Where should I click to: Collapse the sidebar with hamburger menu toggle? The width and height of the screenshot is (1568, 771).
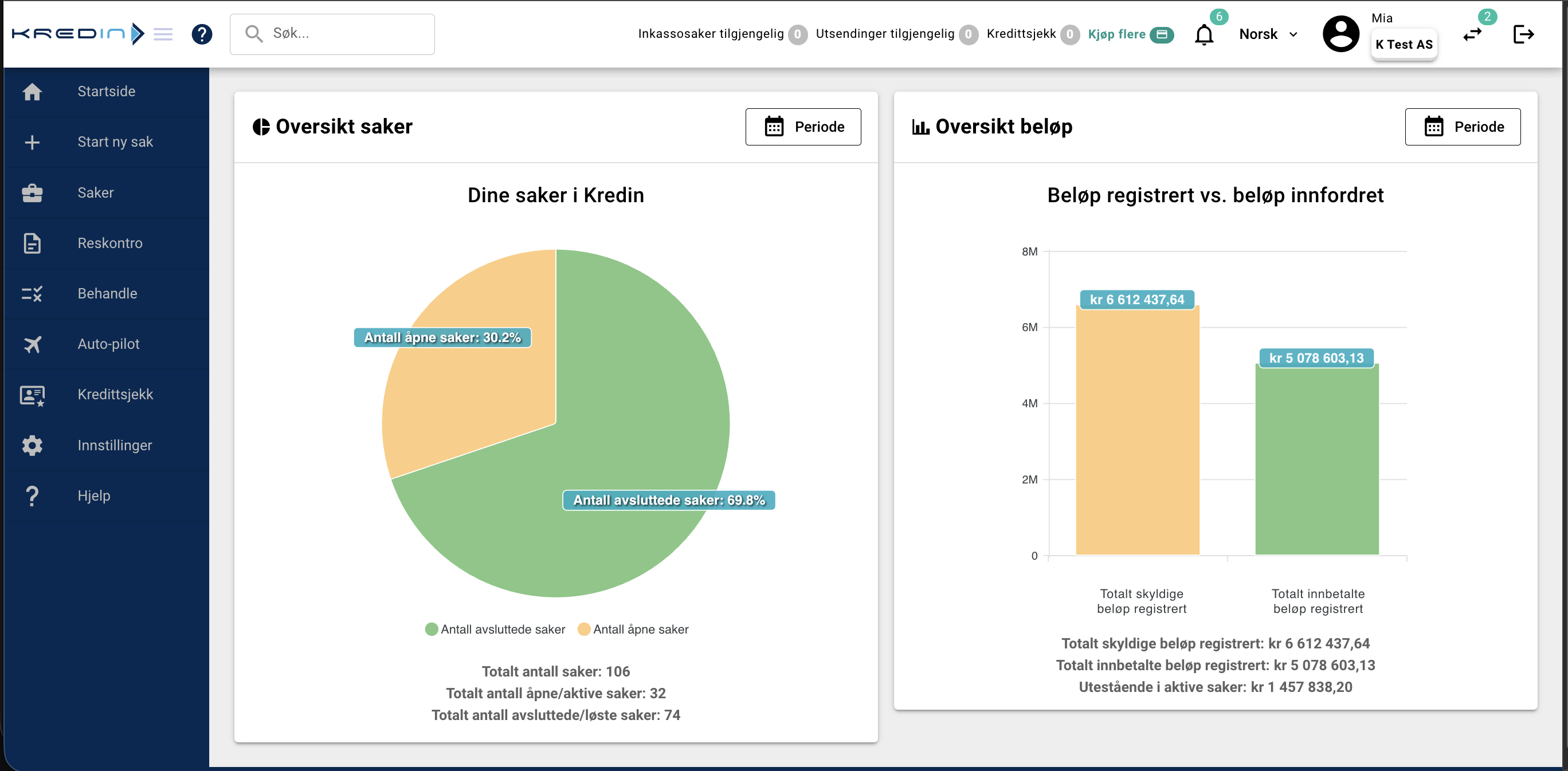163,34
